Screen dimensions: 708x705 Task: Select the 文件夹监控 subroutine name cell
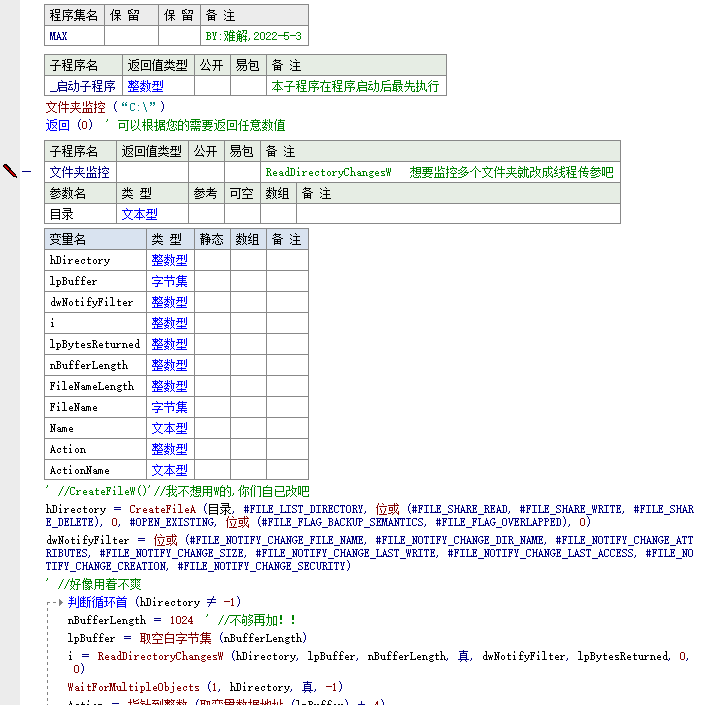[x=80, y=172]
